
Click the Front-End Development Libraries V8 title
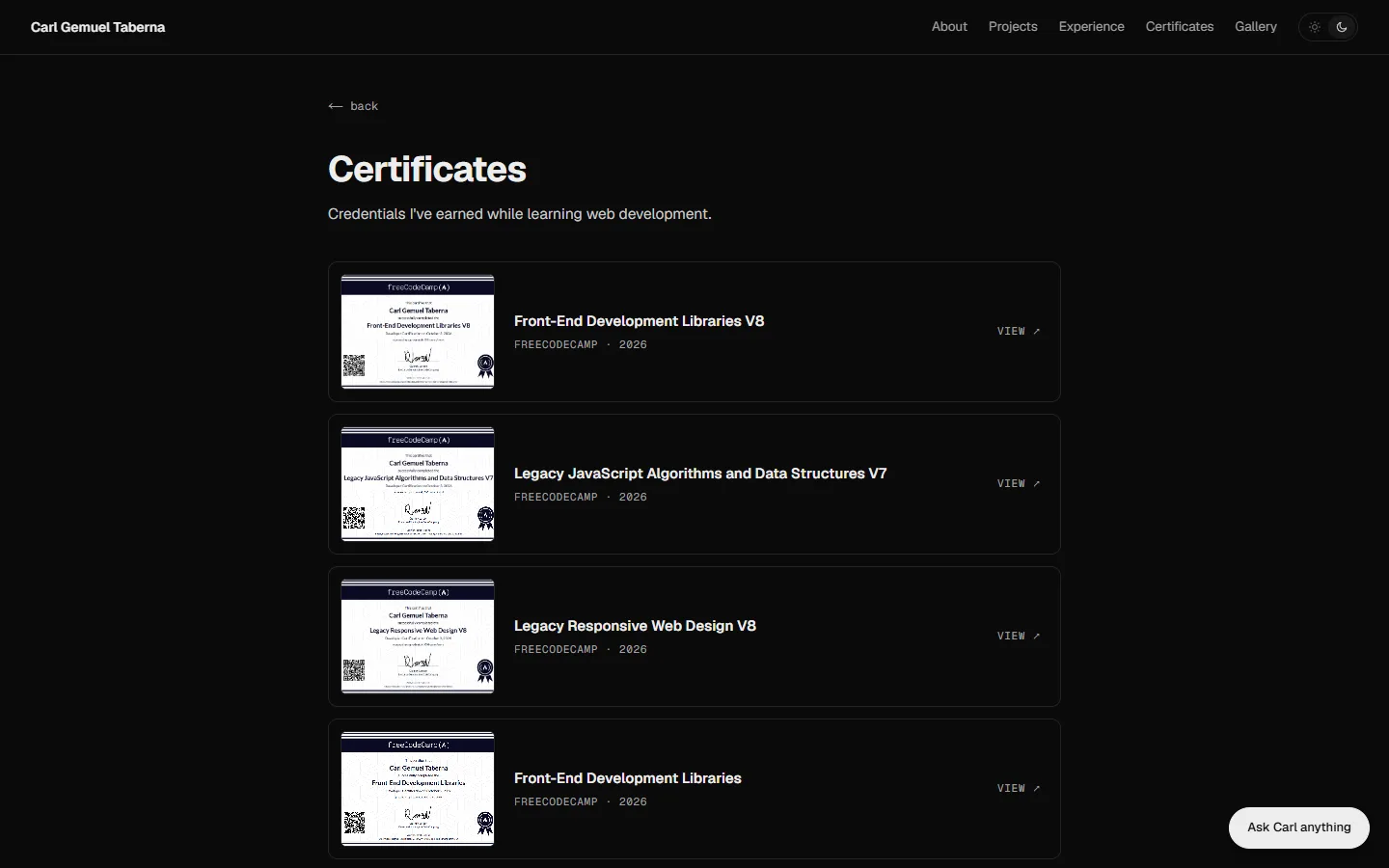[639, 321]
